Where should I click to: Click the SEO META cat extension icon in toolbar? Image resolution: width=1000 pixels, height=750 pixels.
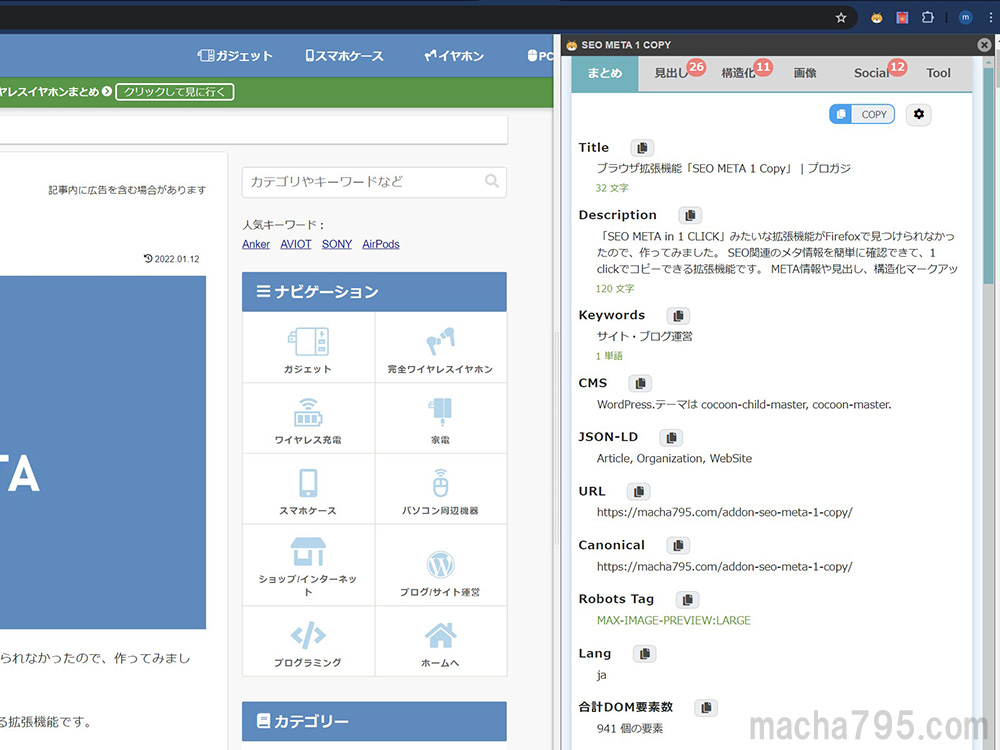click(x=877, y=18)
